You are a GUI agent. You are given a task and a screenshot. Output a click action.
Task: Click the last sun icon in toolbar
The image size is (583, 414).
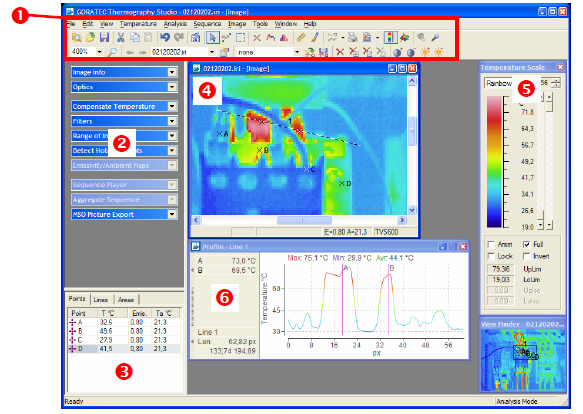tap(439, 52)
